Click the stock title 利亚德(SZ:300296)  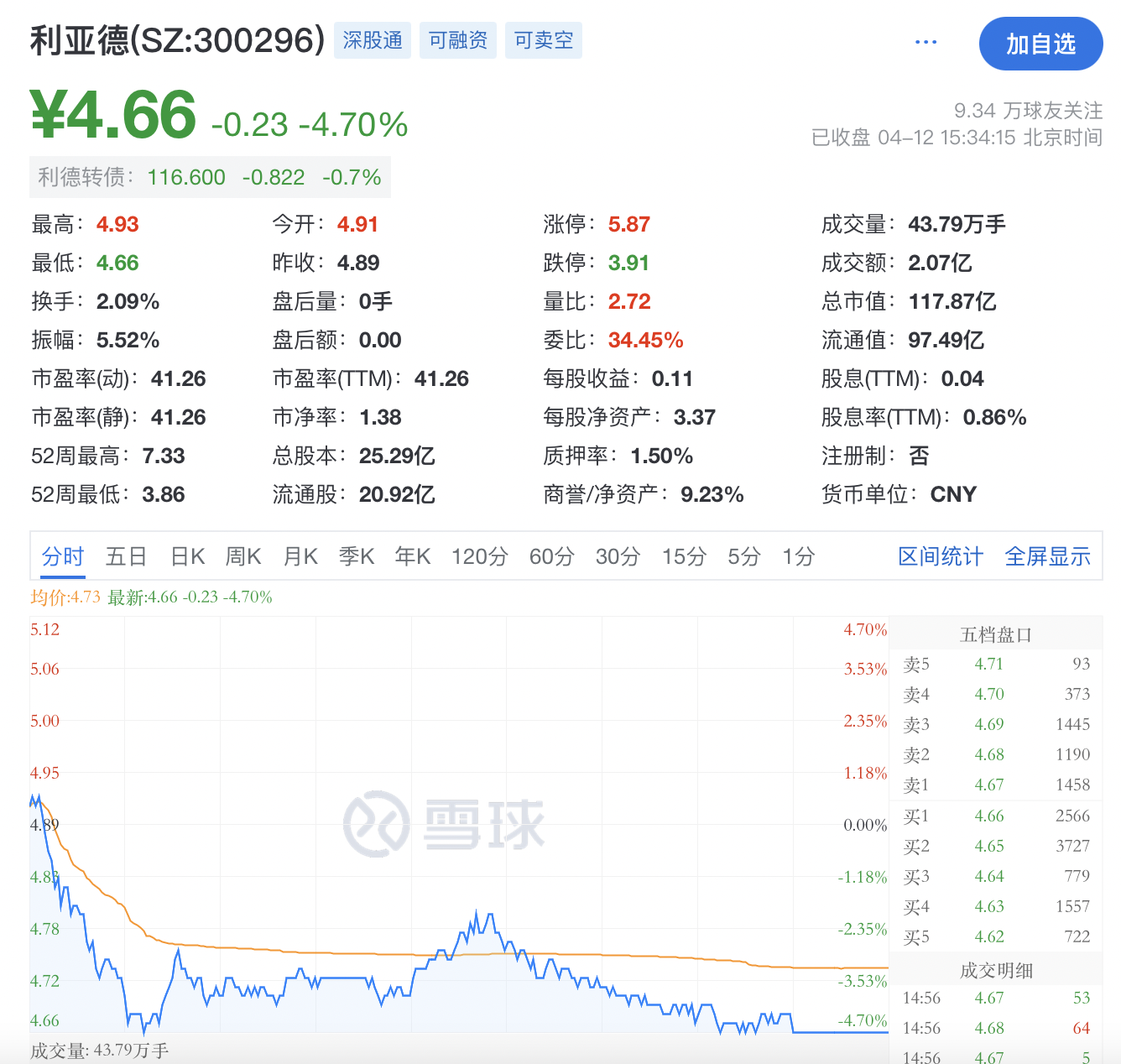pos(177,40)
